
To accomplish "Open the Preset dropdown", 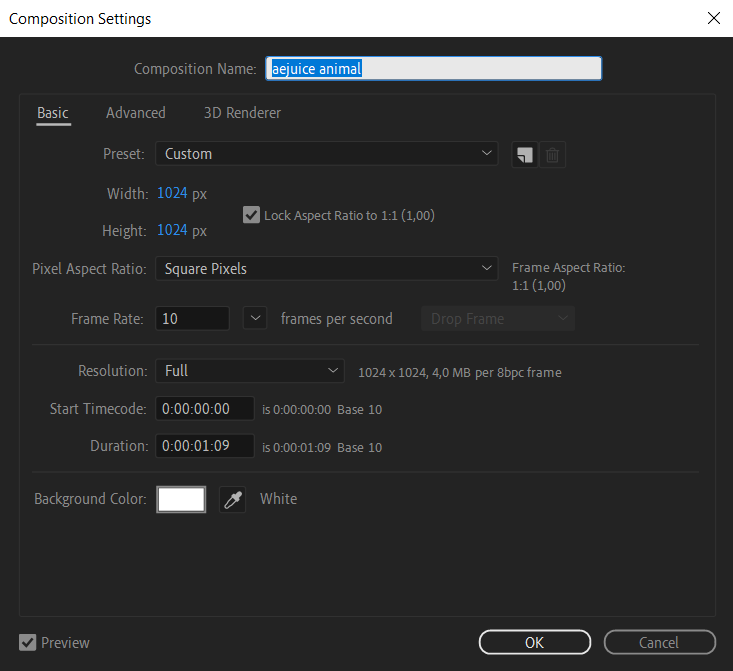I will coord(326,154).
